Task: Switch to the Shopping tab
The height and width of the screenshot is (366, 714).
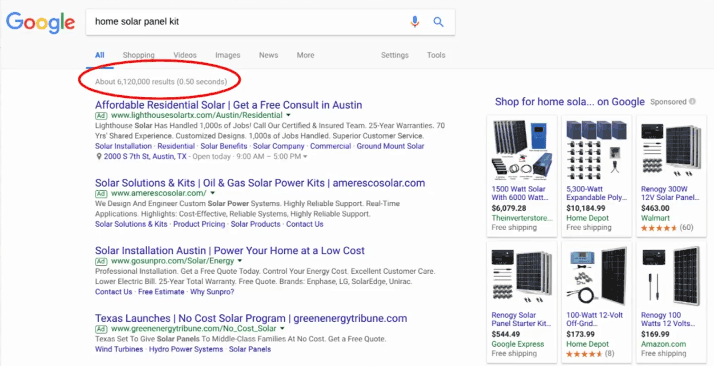Action: pos(138,55)
